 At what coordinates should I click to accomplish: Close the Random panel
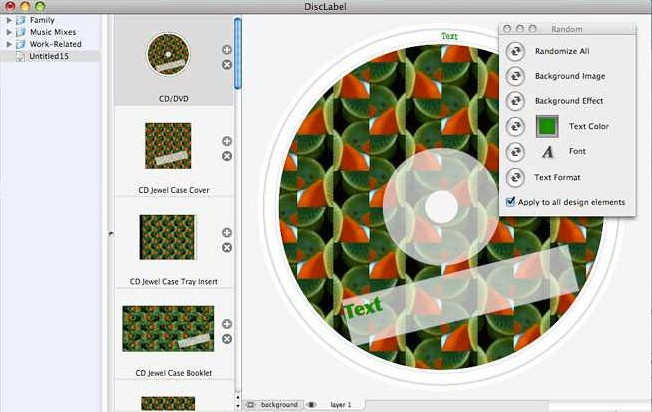(507, 29)
